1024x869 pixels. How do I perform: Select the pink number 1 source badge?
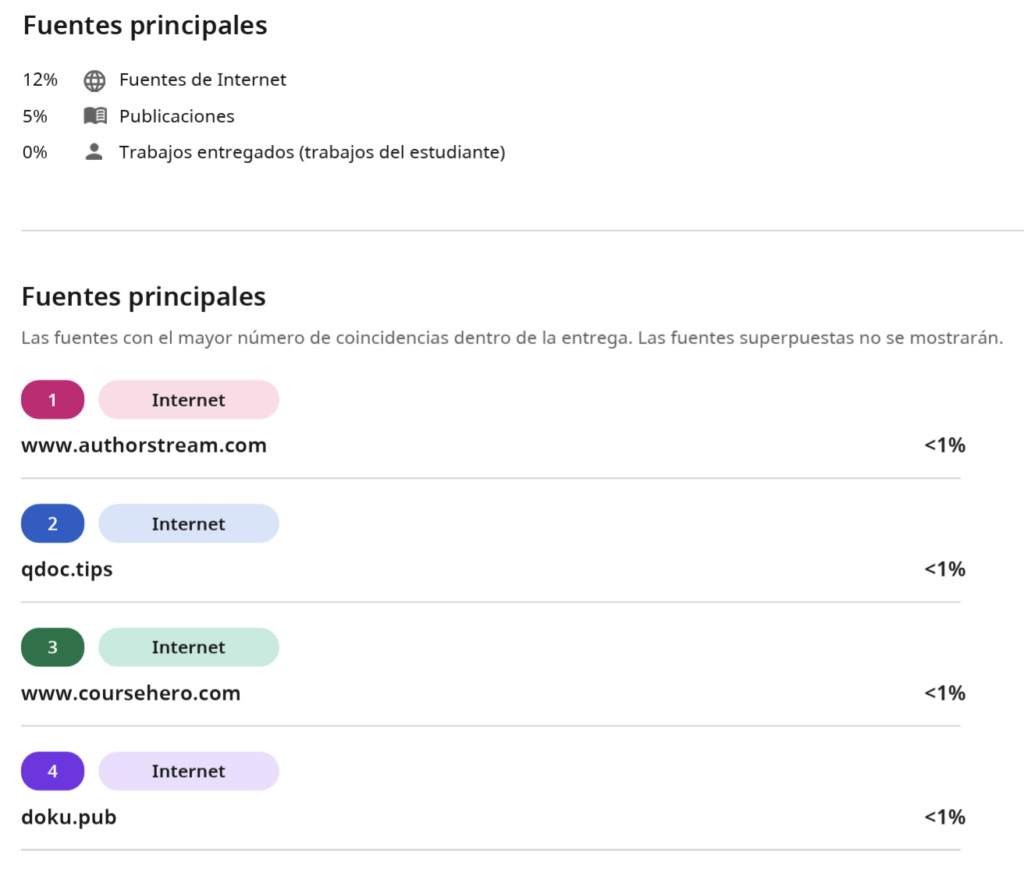53,400
